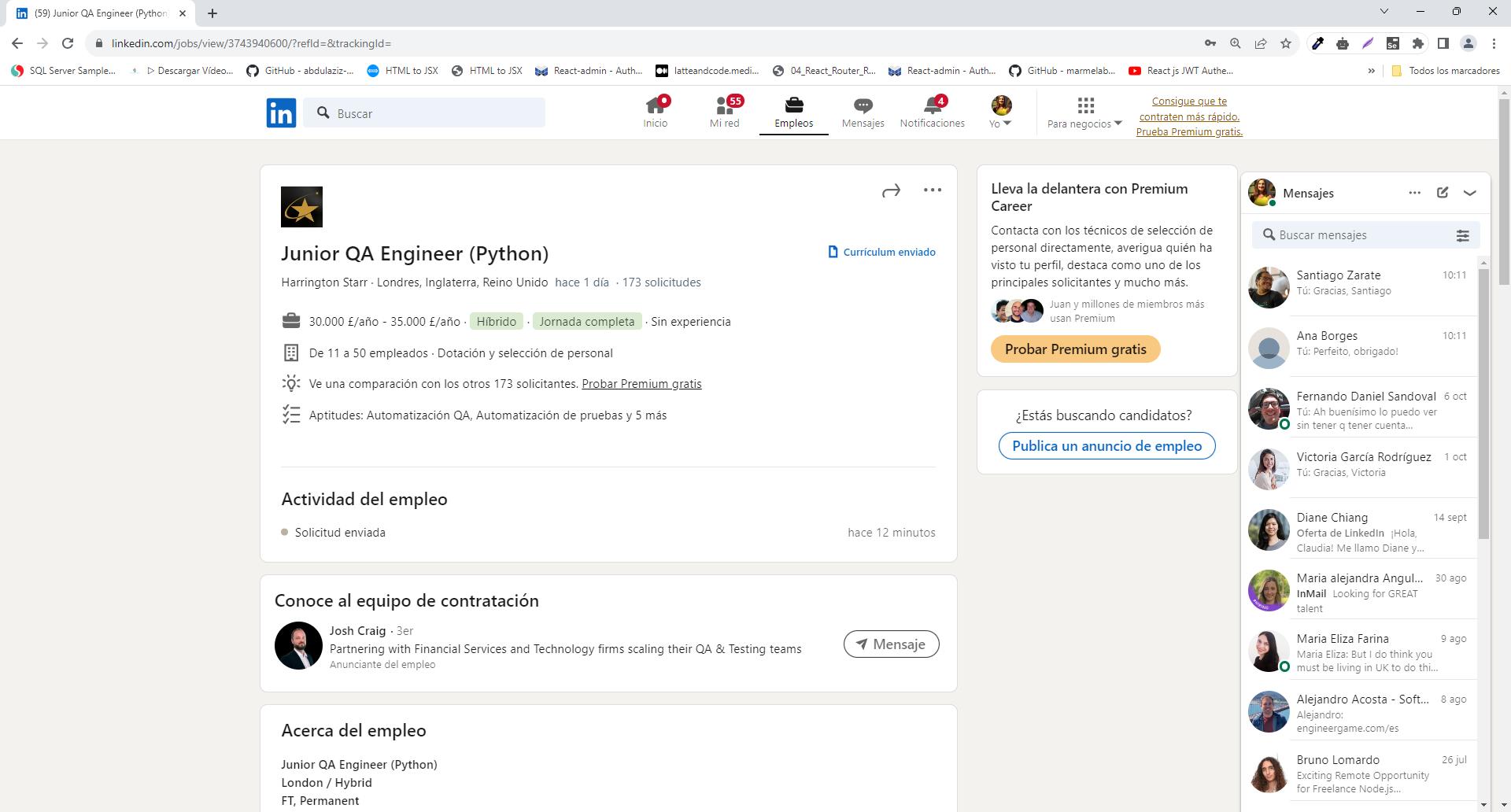The width and height of the screenshot is (1511, 812).
Task: Click Aptitudes skills line text
Action: (488, 415)
